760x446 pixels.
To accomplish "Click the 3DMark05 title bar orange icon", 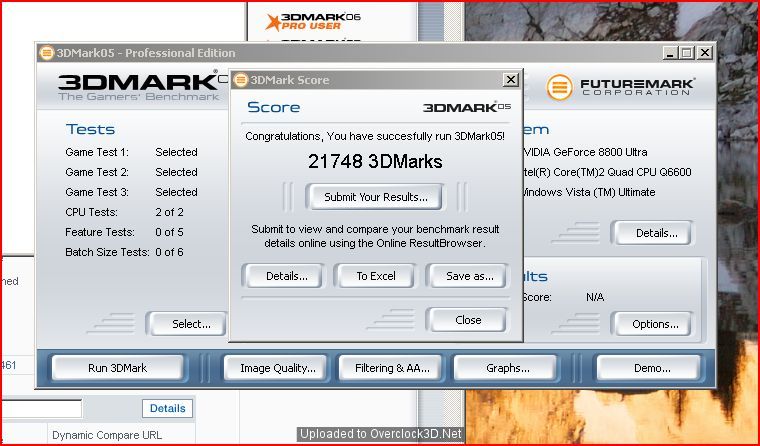I will [47, 52].
